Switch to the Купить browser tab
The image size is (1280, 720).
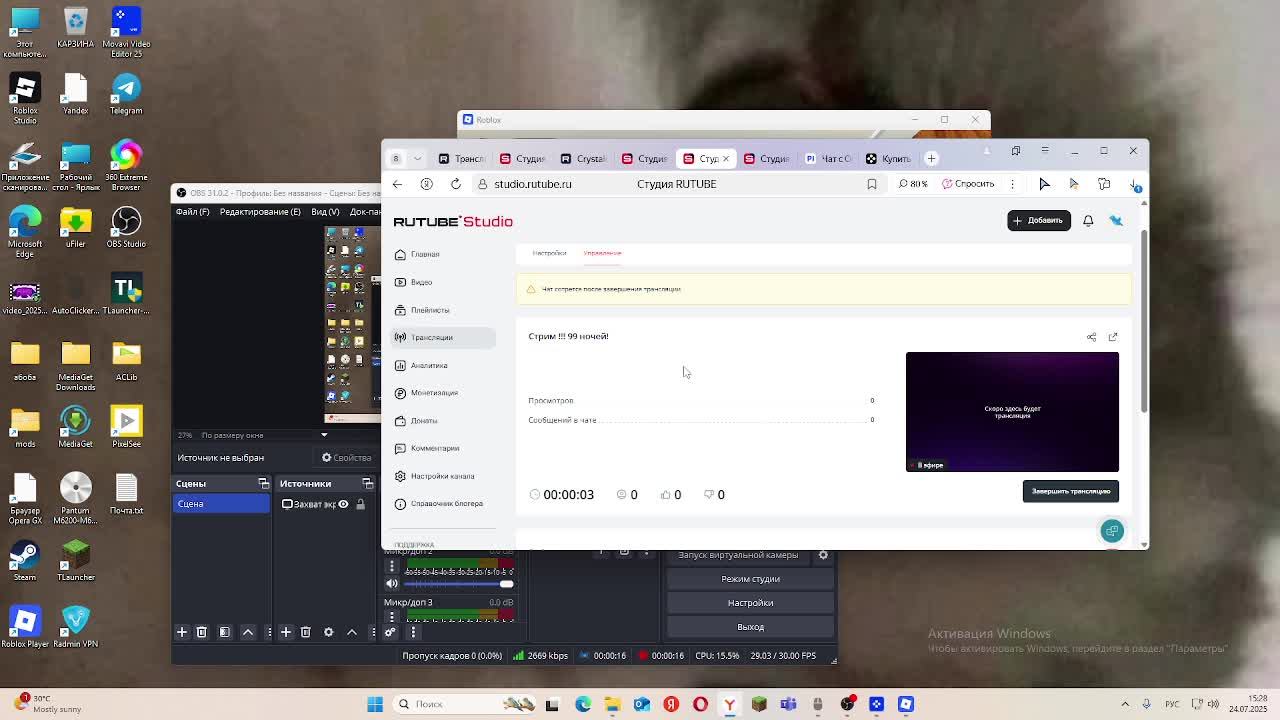coord(888,158)
